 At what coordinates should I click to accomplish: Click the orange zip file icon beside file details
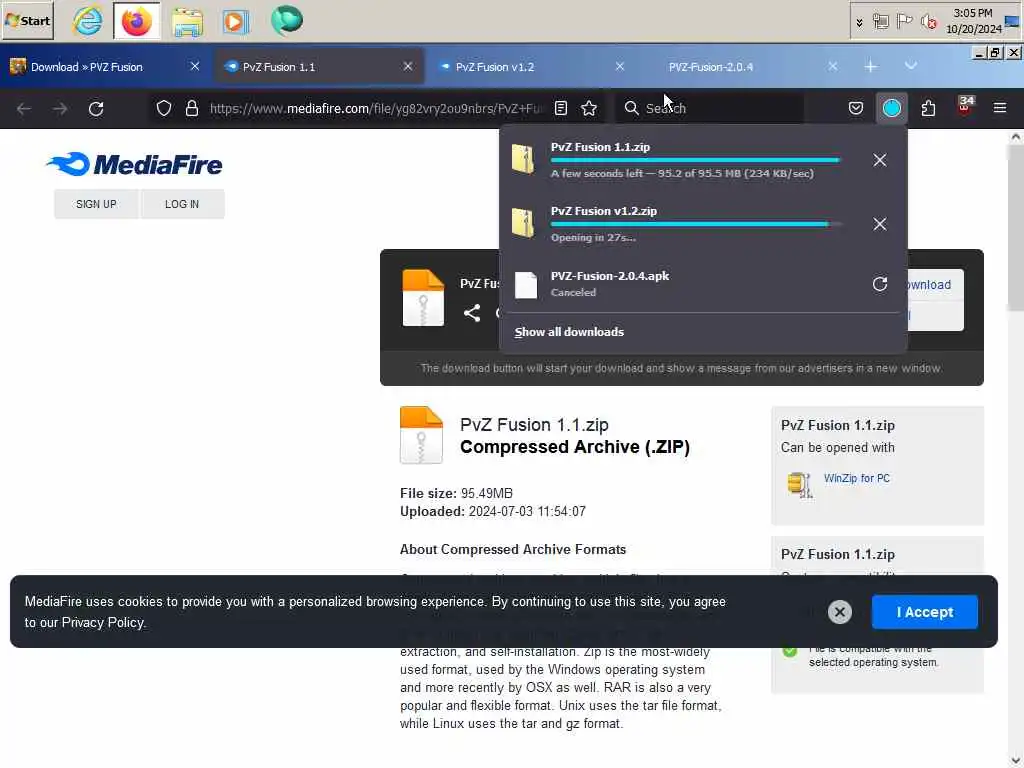pos(421,436)
